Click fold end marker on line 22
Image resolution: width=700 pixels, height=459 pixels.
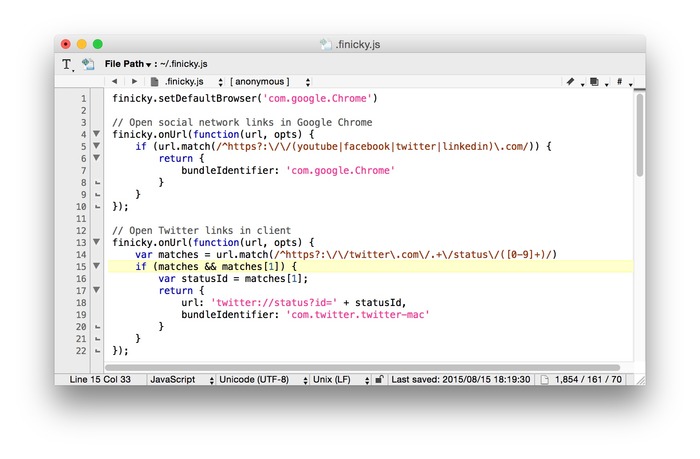[x=97, y=351]
